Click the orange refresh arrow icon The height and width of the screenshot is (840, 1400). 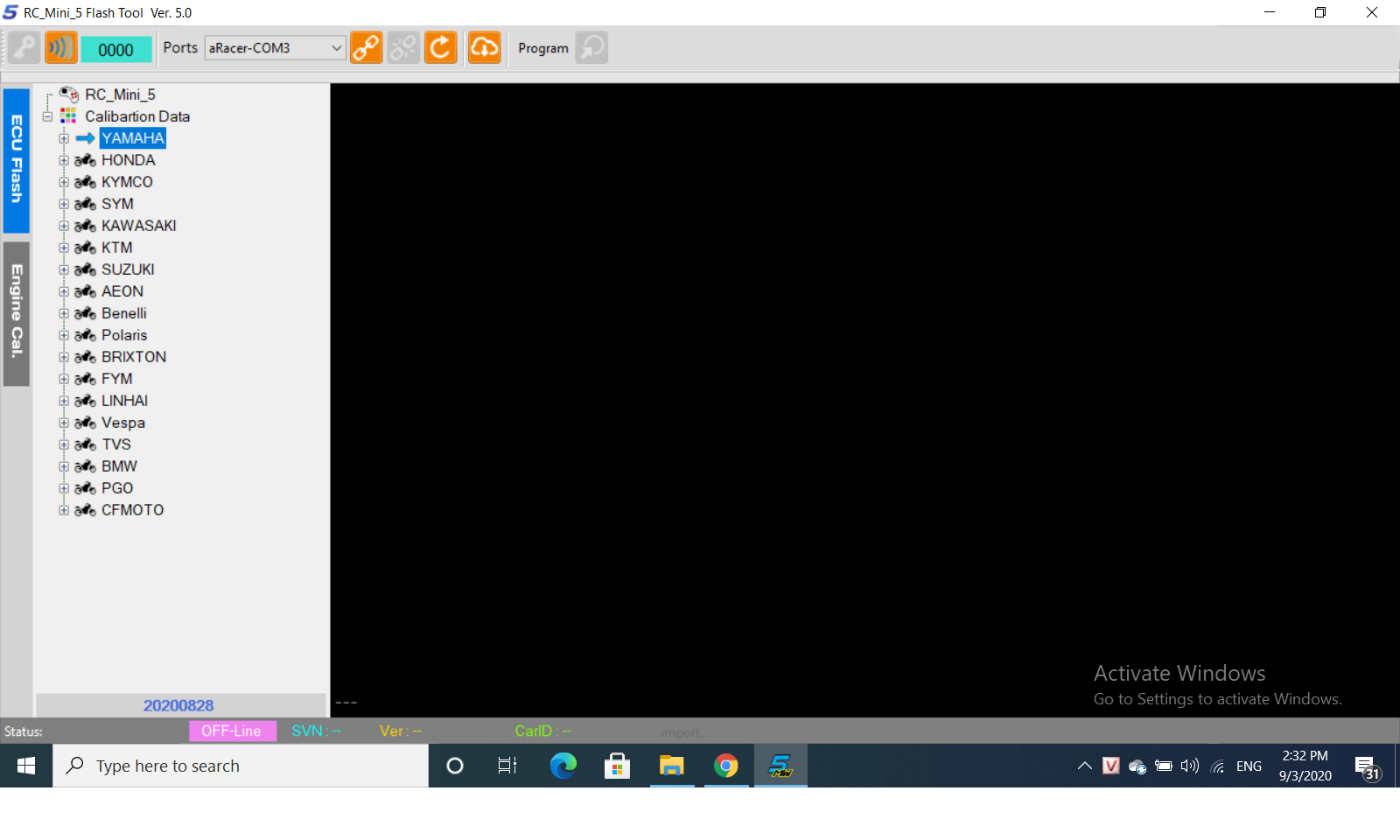pyautogui.click(x=441, y=47)
